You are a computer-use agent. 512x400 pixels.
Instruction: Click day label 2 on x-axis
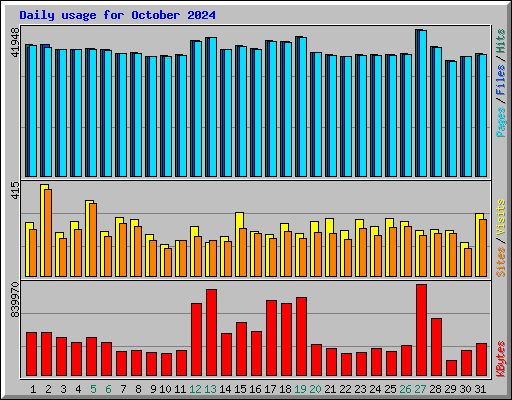pyautogui.click(x=48, y=389)
